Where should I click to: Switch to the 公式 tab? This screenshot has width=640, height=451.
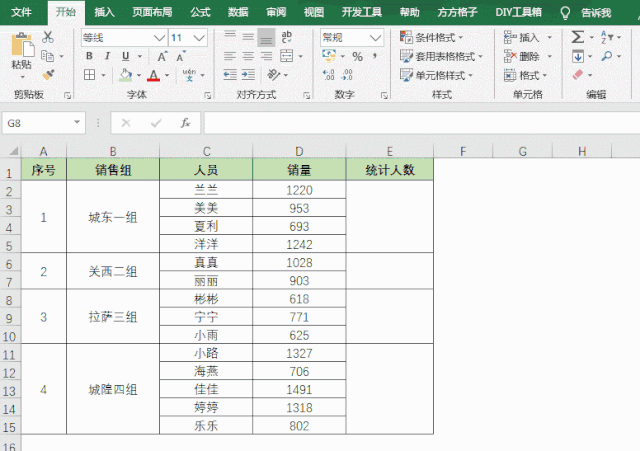click(x=200, y=12)
